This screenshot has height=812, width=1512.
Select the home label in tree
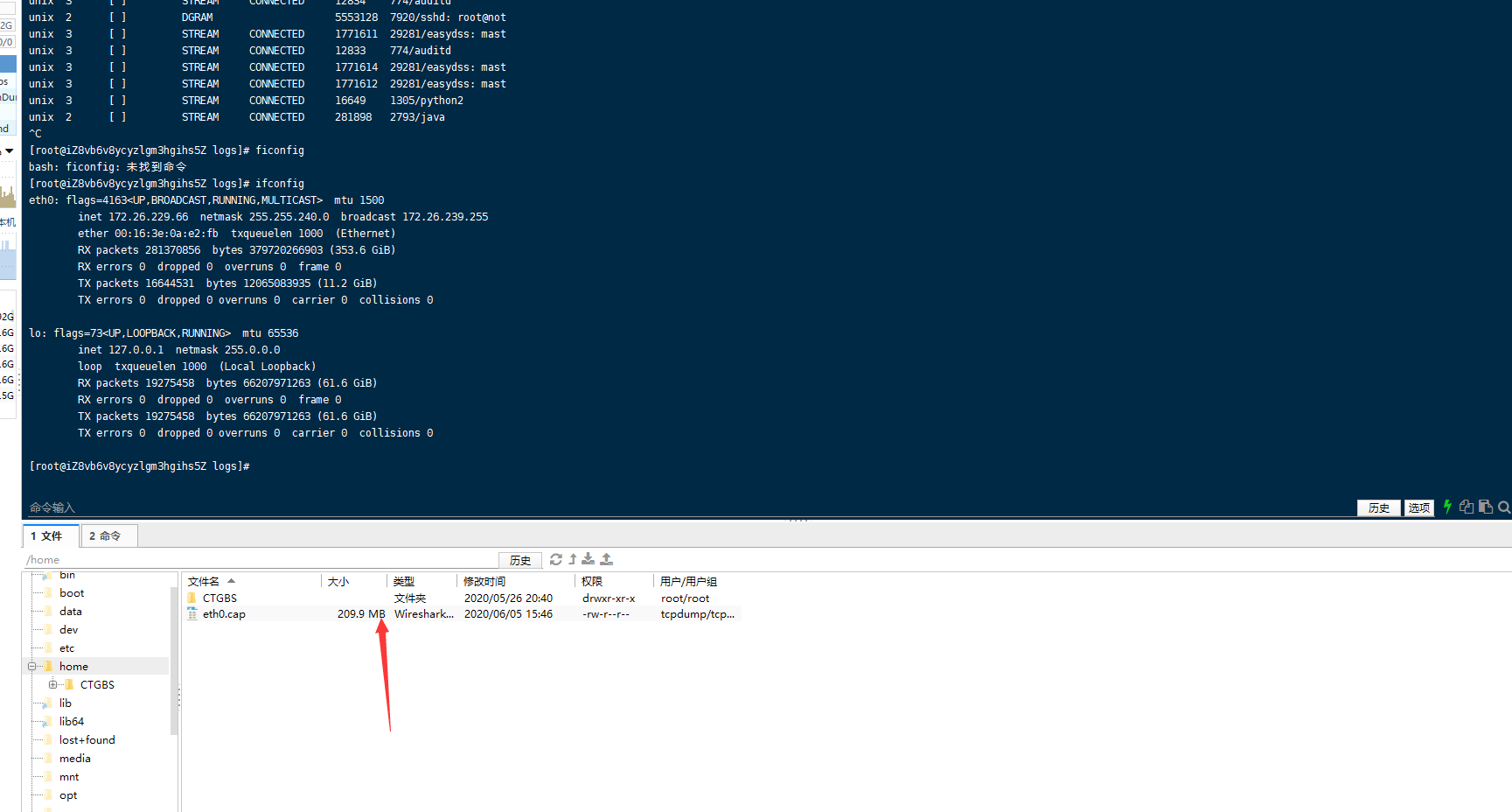(73, 667)
